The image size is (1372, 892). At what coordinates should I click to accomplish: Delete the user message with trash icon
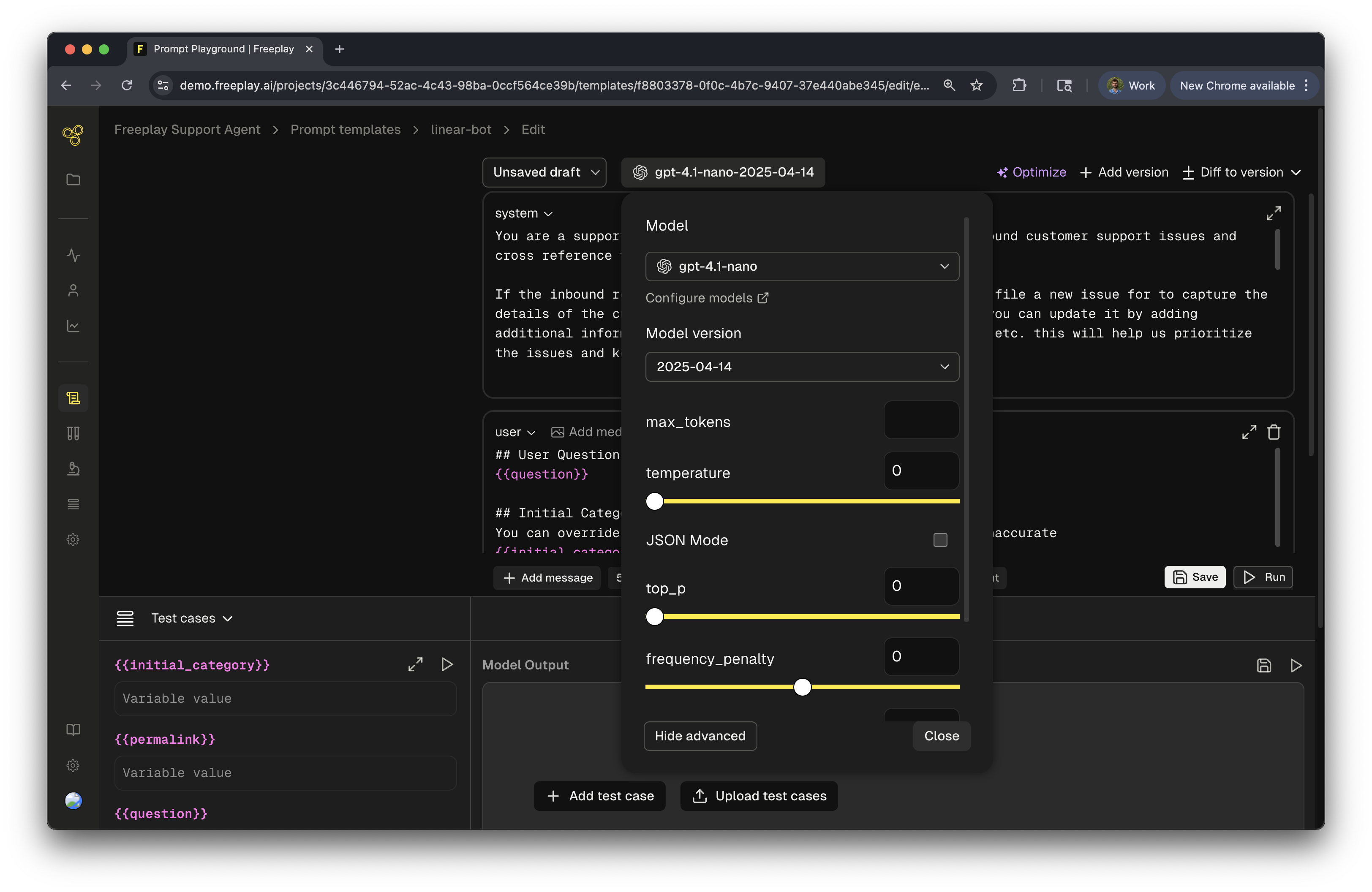1274,432
